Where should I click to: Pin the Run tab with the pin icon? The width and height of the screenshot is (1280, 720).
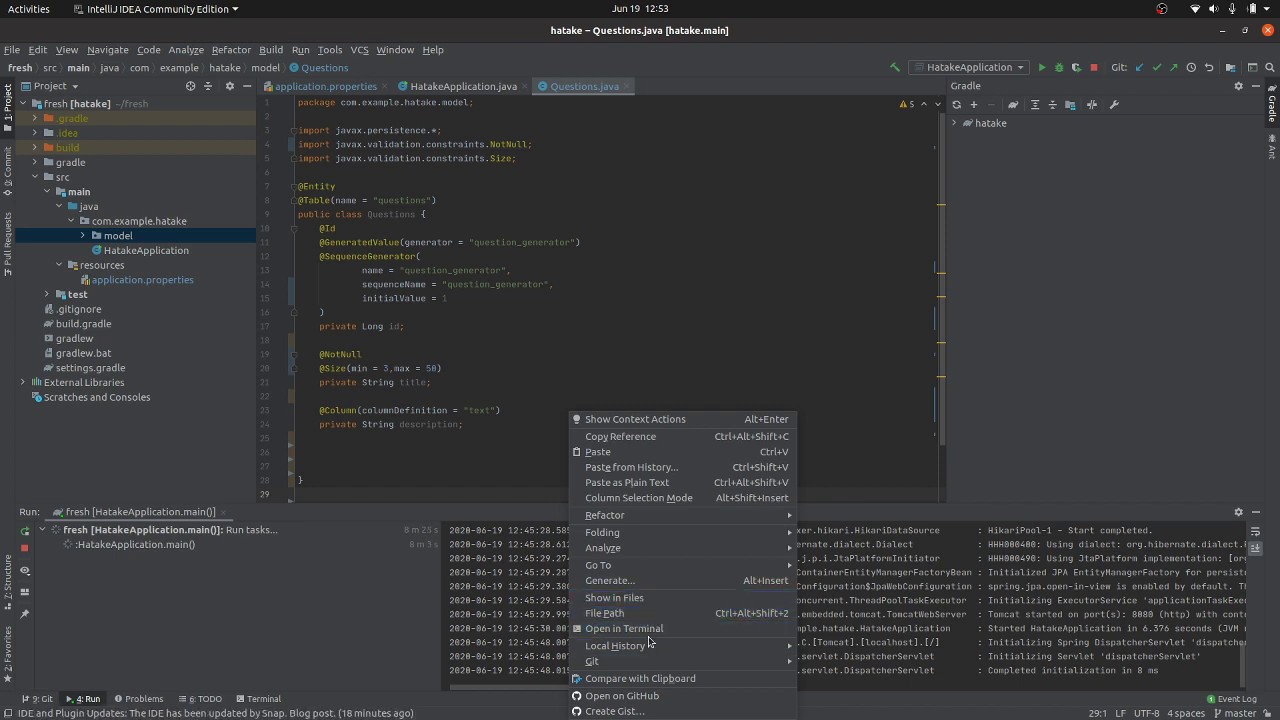coord(25,613)
